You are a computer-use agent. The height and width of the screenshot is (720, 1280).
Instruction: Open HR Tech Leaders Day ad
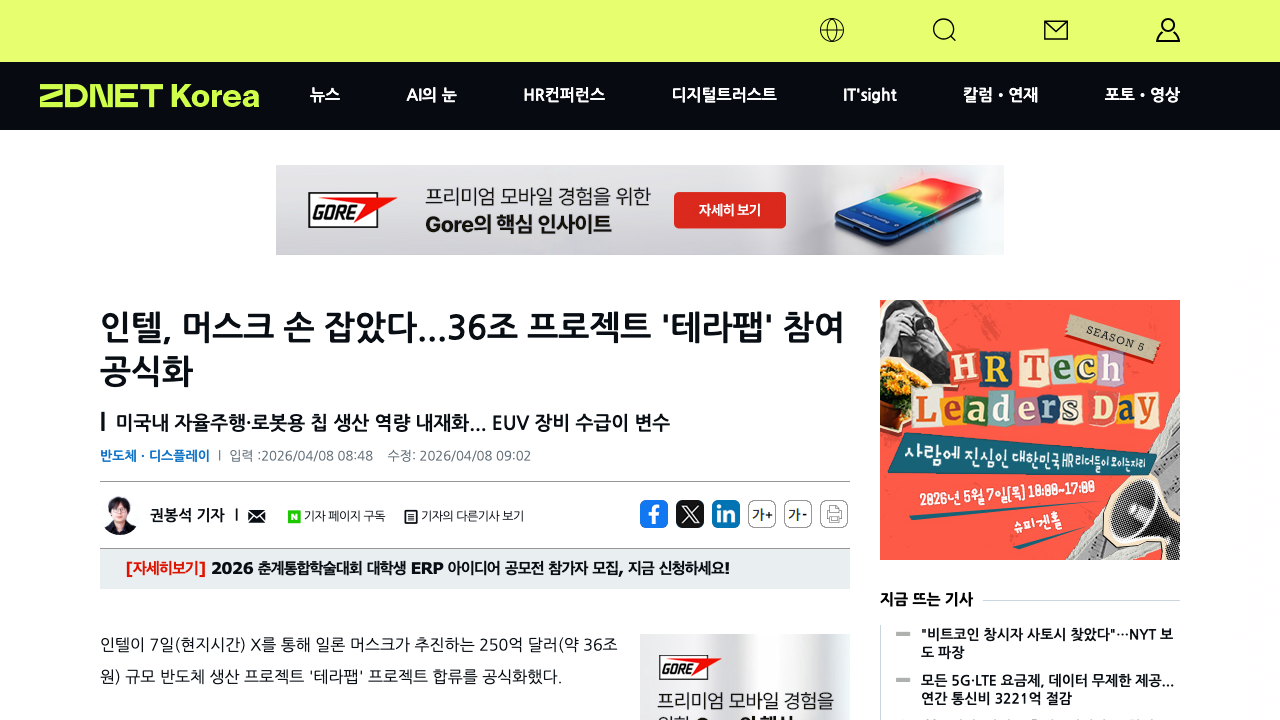point(1030,430)
